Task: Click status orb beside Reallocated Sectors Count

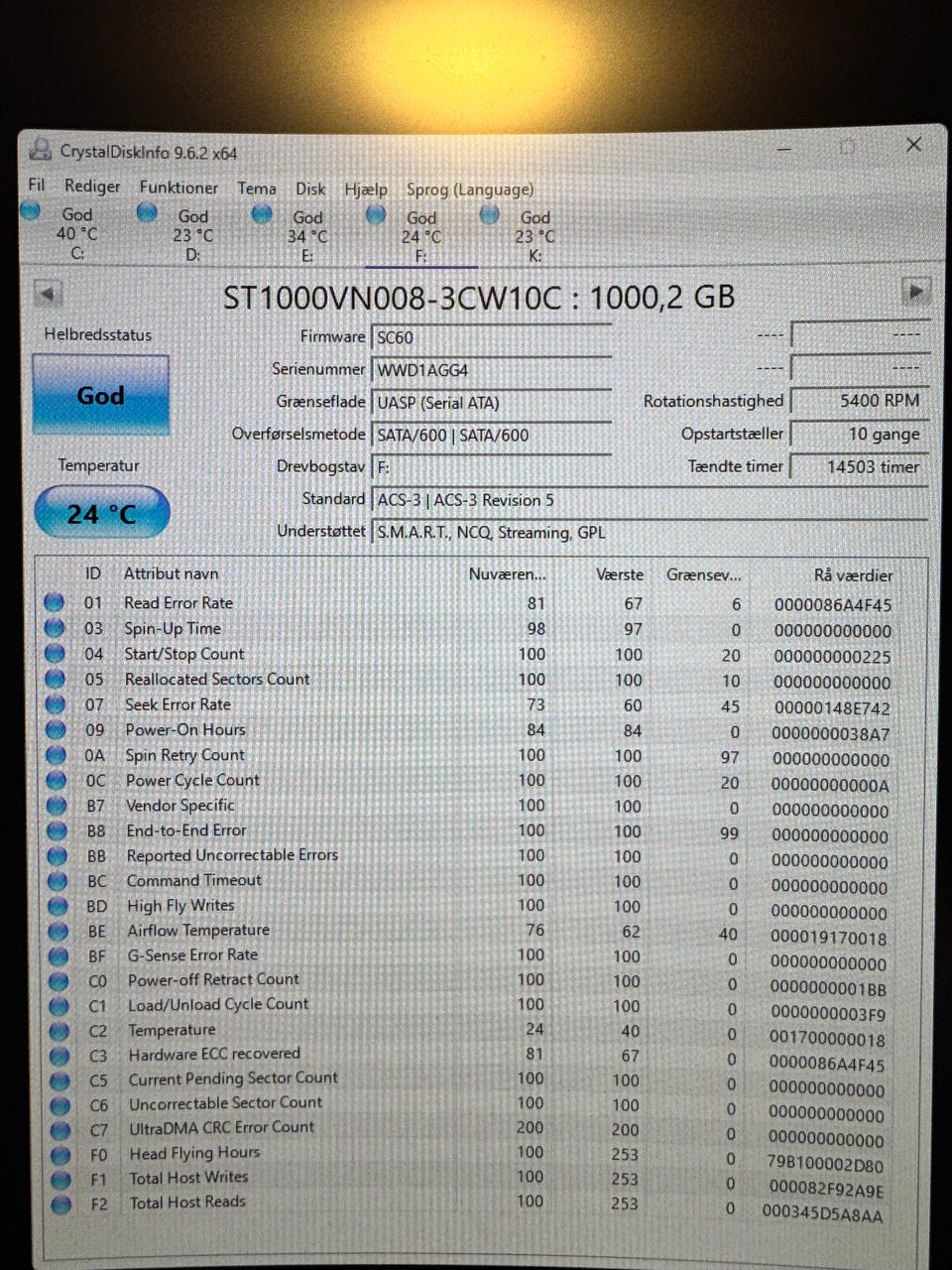Action: (56, 679)
